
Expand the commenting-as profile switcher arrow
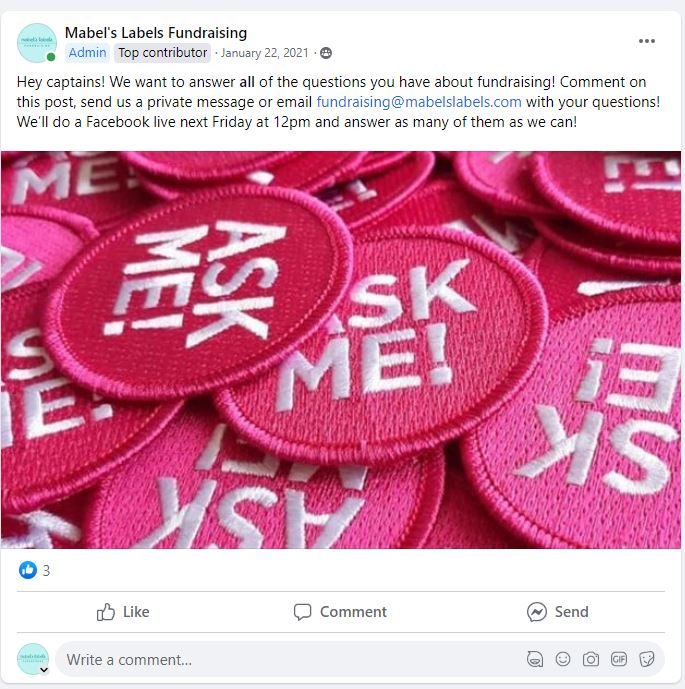(44, 670)
